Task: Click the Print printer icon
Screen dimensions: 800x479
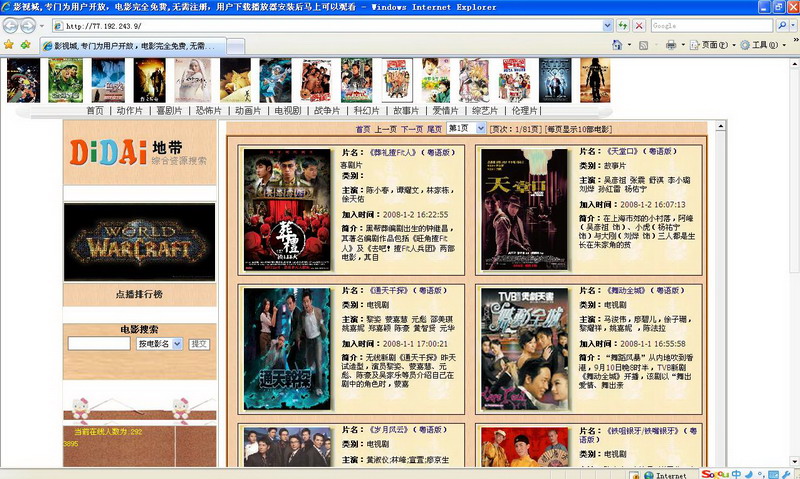Action: pos(671,45)
